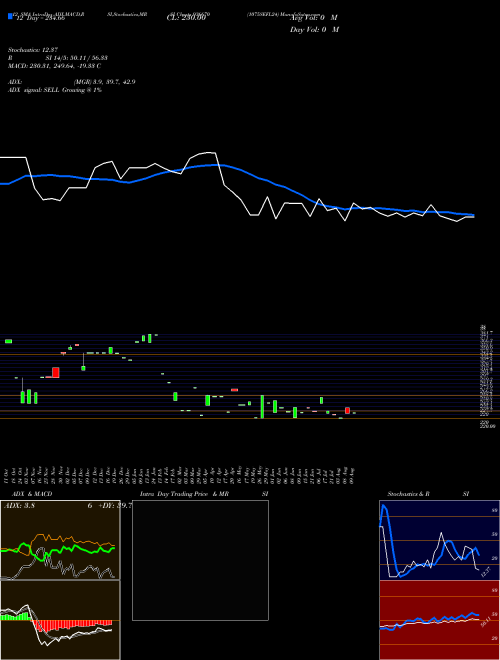The width and height of the screenshot is (500, 660).
Task: Click the first green candlestick at chart's left
Action: 8,341
